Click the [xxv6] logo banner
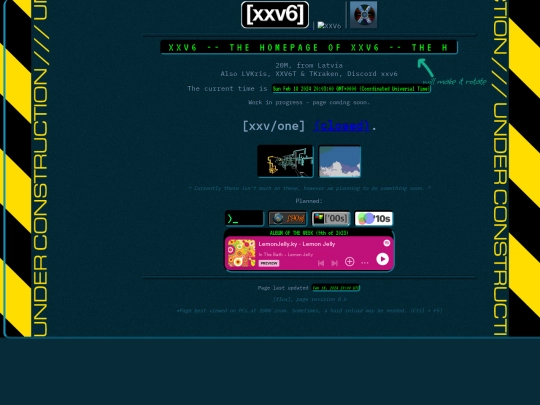This screenshot has height=405, width=540. tap(275, 14)
